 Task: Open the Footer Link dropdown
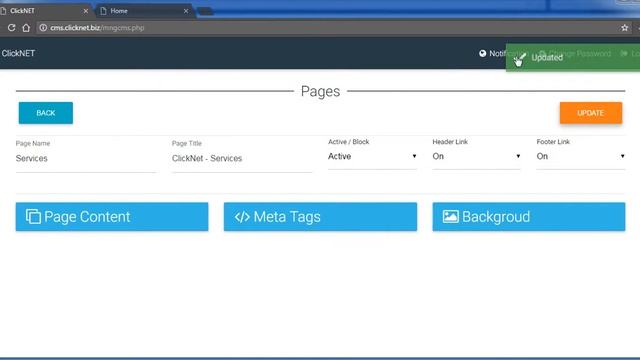pyautogui.click(x=580, y=156)
